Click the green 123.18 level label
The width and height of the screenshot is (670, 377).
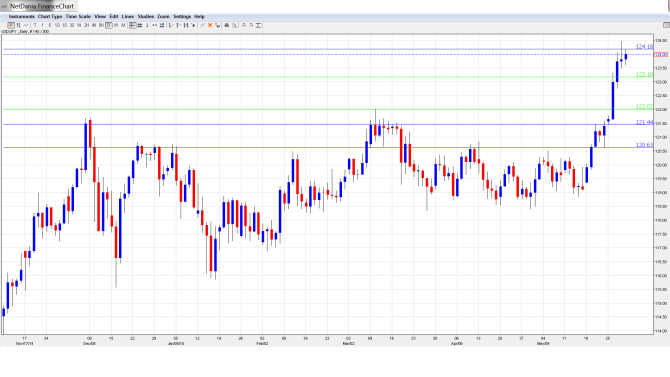point(644,74)
